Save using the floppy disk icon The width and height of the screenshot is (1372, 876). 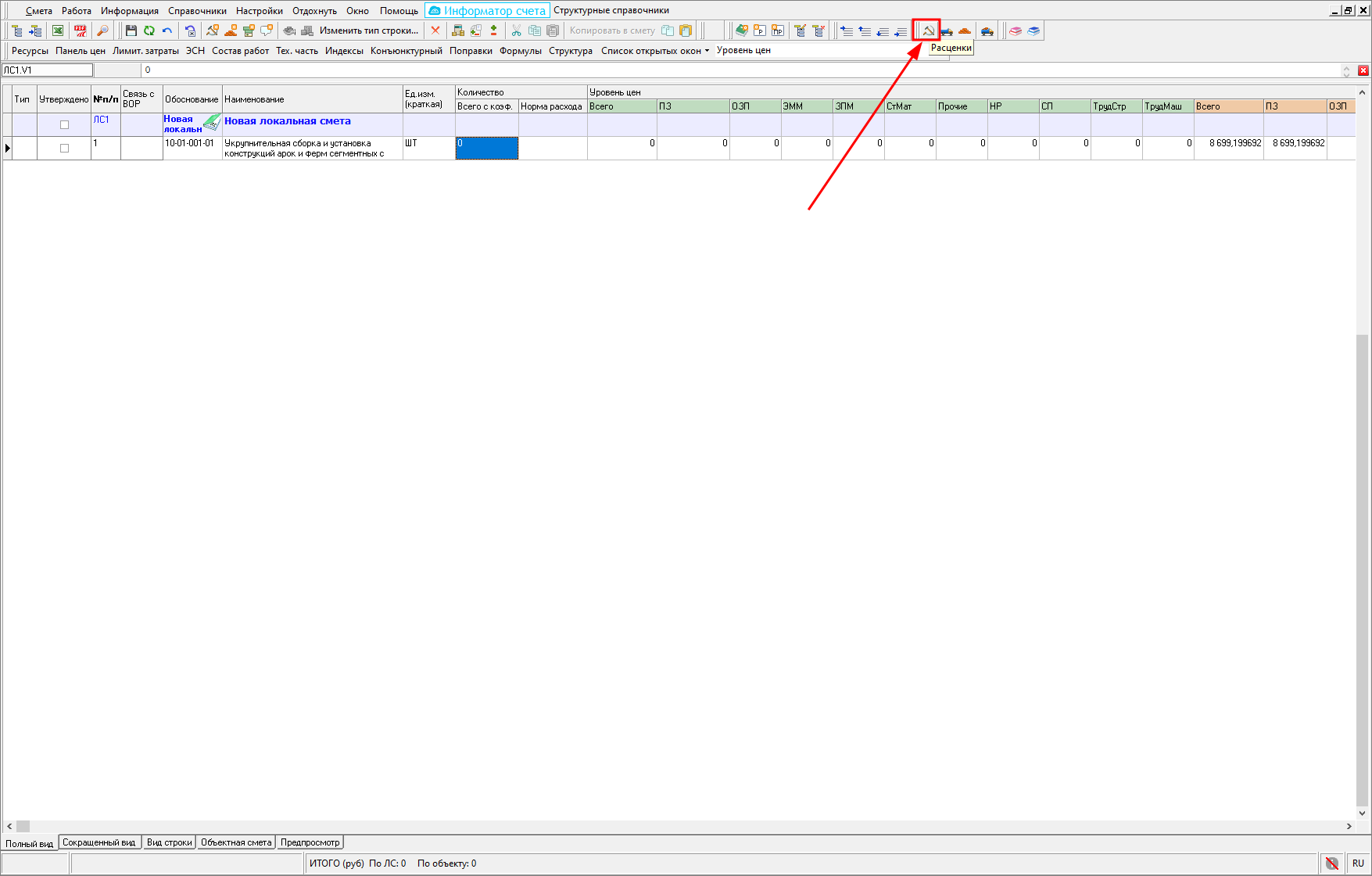point(131,31)
